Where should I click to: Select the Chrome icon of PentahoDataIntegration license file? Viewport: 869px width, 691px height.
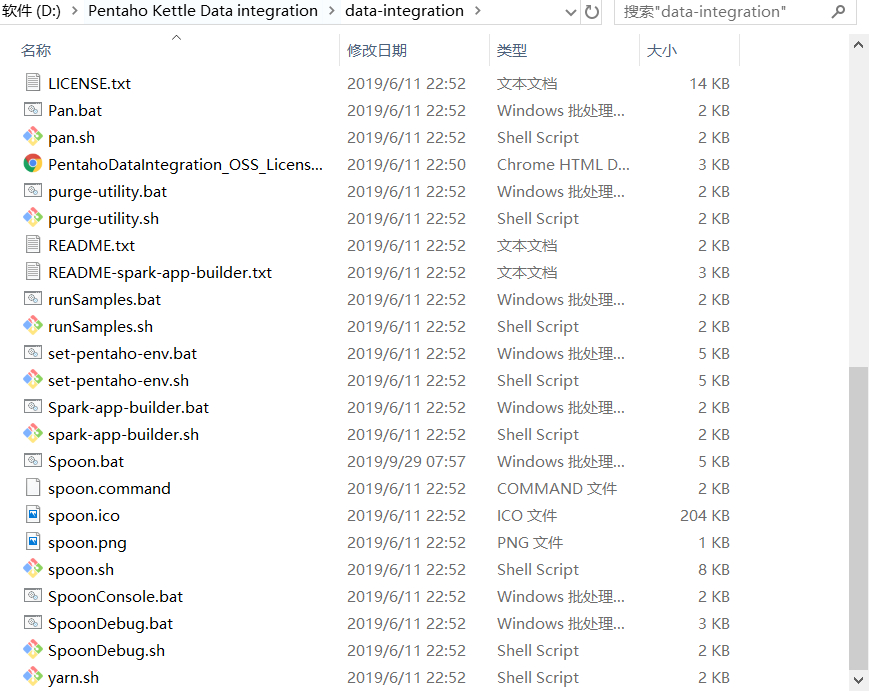point(32,165)
